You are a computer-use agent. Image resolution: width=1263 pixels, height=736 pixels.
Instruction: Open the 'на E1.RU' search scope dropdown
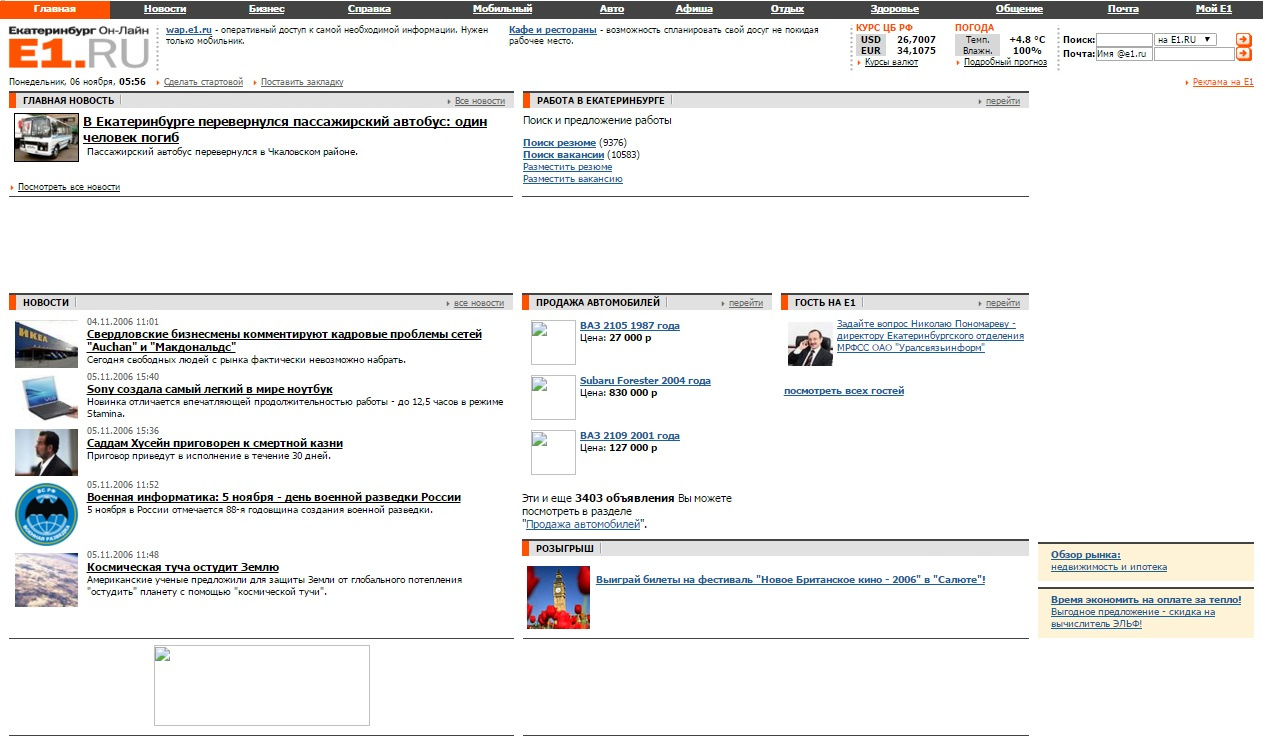tap(1185, 40)
